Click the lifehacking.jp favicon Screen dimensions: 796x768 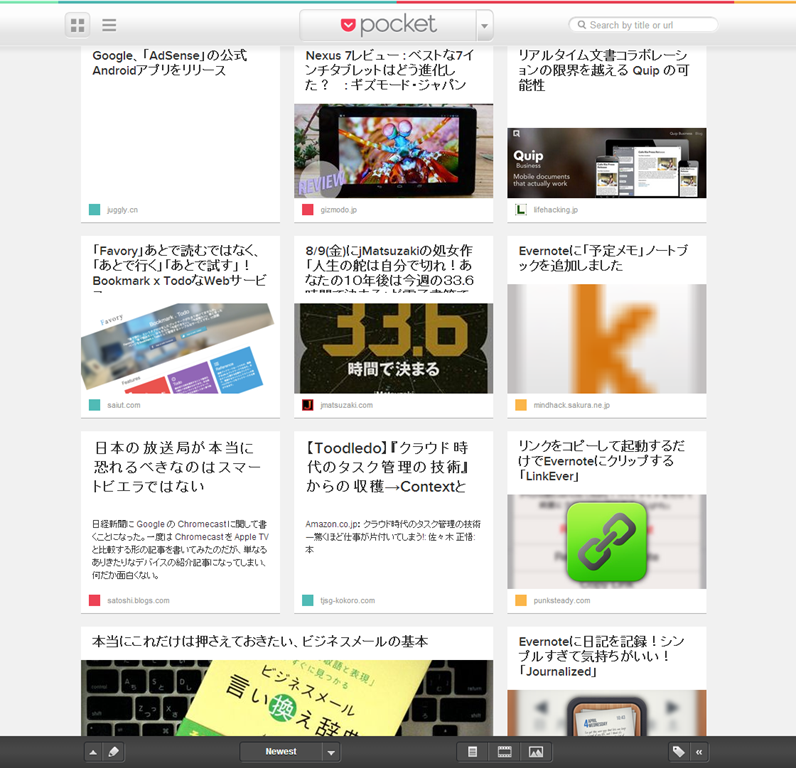521,210
